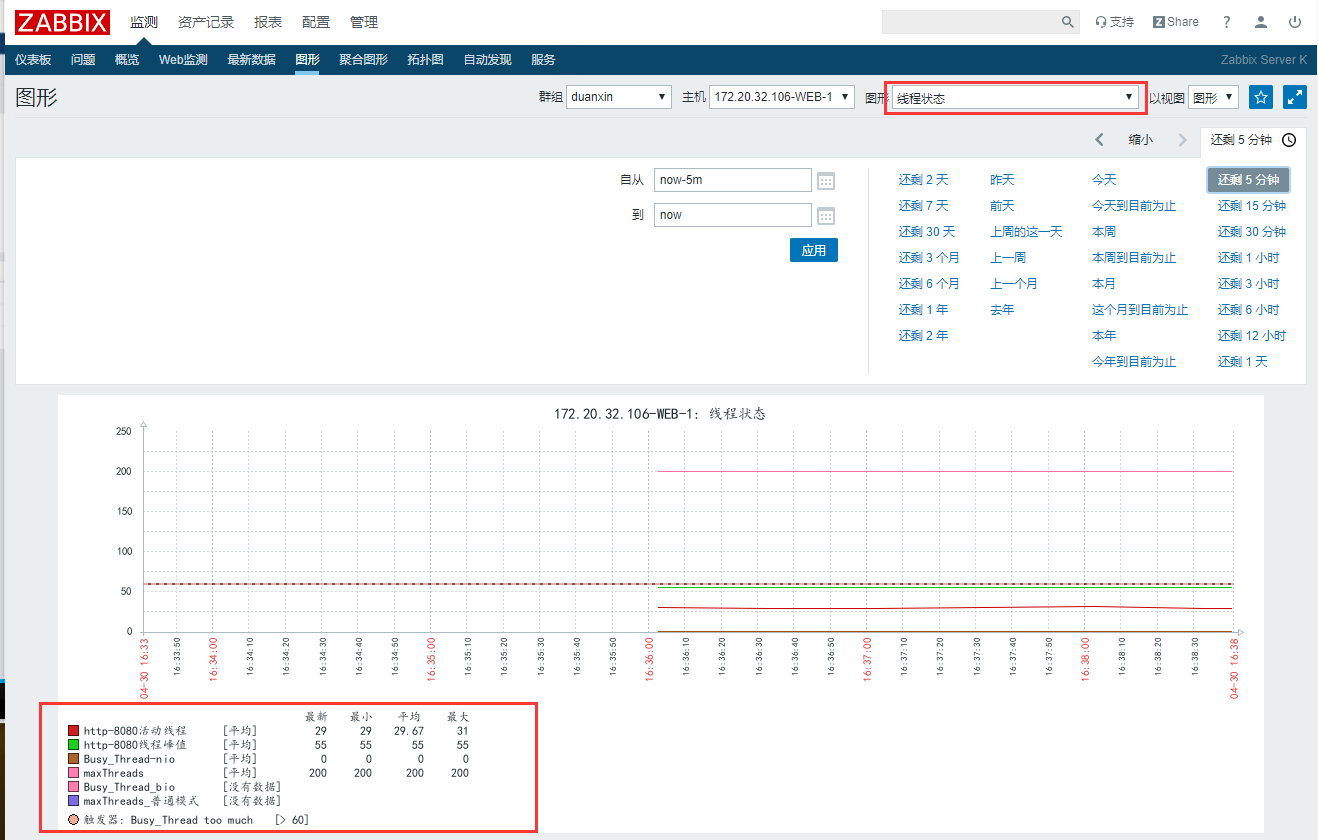
Task: Select 去年 range
Action: tap(1002, 310)
